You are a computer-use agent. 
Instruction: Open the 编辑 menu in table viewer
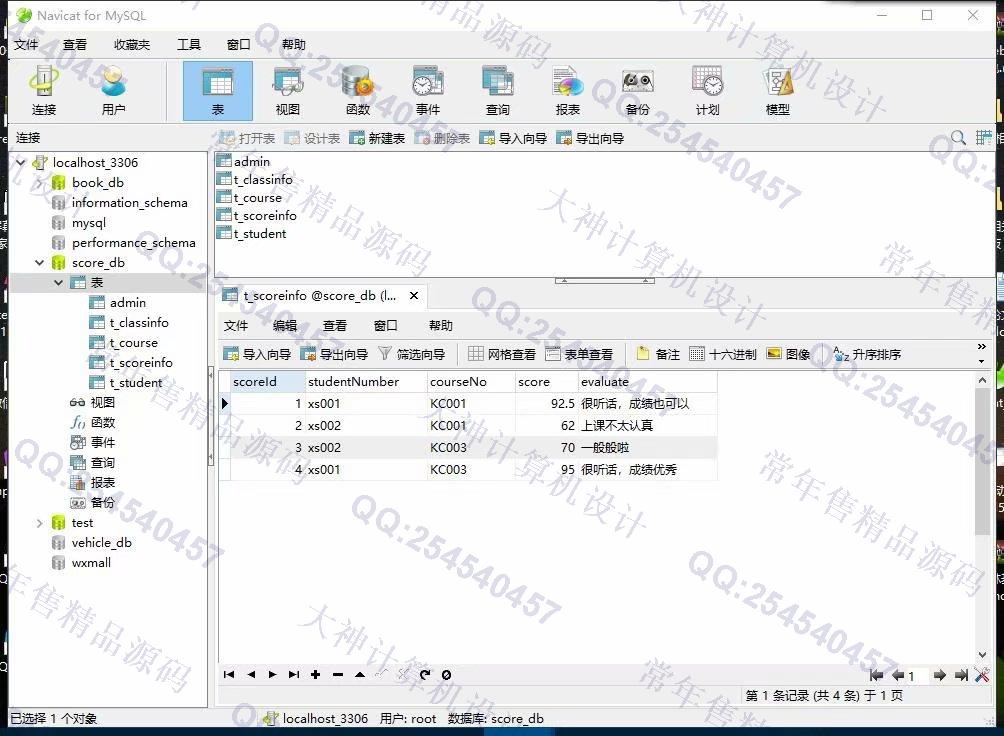pyautogui.click(x=285, y=325)
